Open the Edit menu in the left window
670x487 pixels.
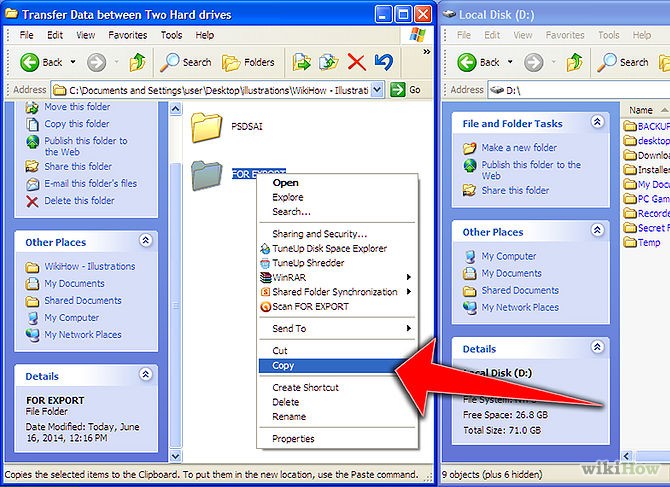coord(55,35)
